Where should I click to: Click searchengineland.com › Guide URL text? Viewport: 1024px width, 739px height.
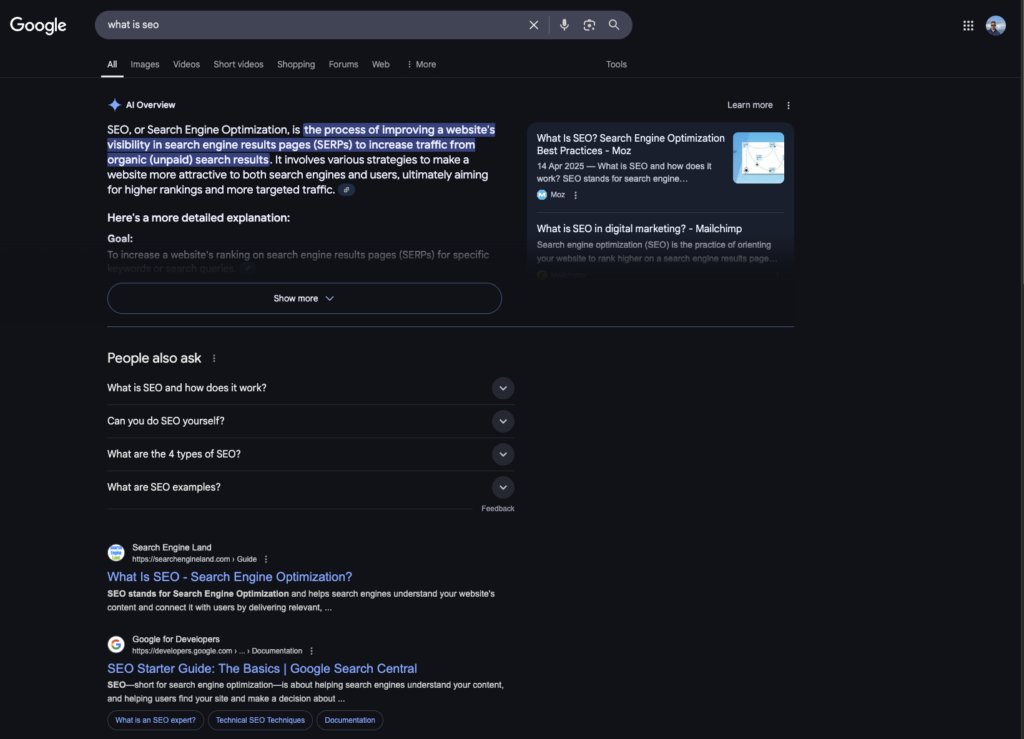point(194,559)
